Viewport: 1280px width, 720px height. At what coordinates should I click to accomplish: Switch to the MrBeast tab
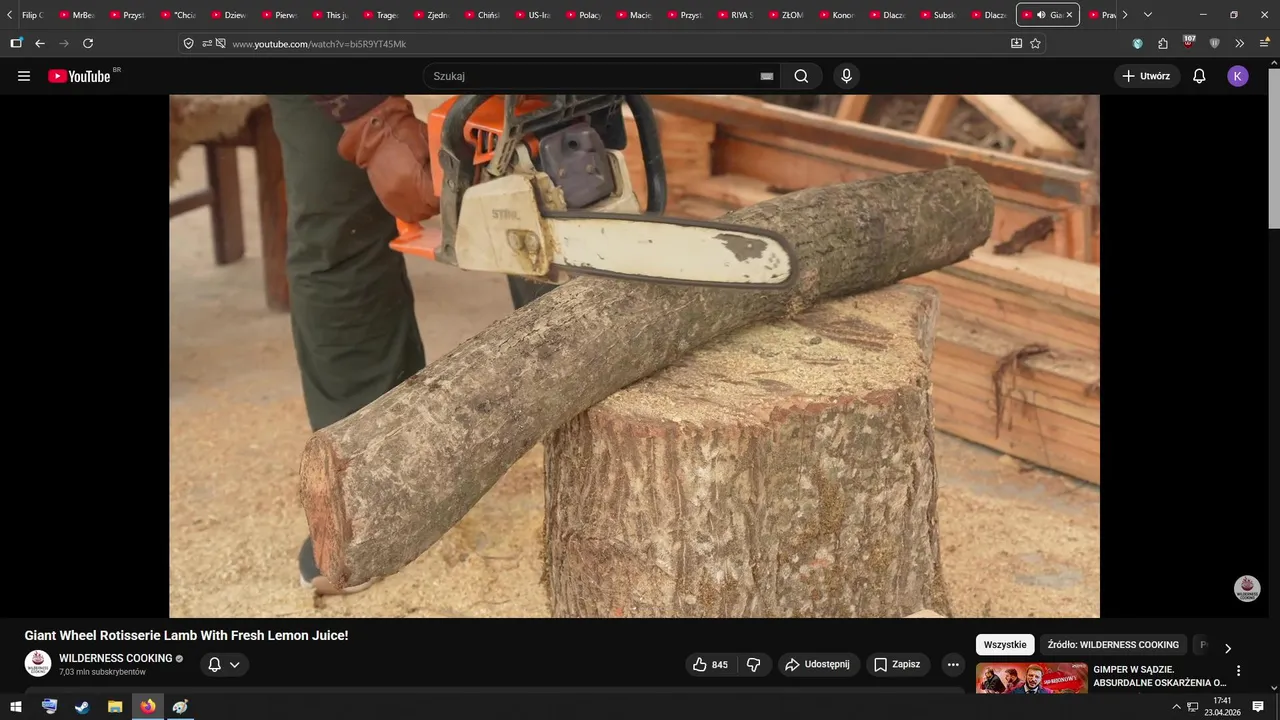(x=77, y=15)
